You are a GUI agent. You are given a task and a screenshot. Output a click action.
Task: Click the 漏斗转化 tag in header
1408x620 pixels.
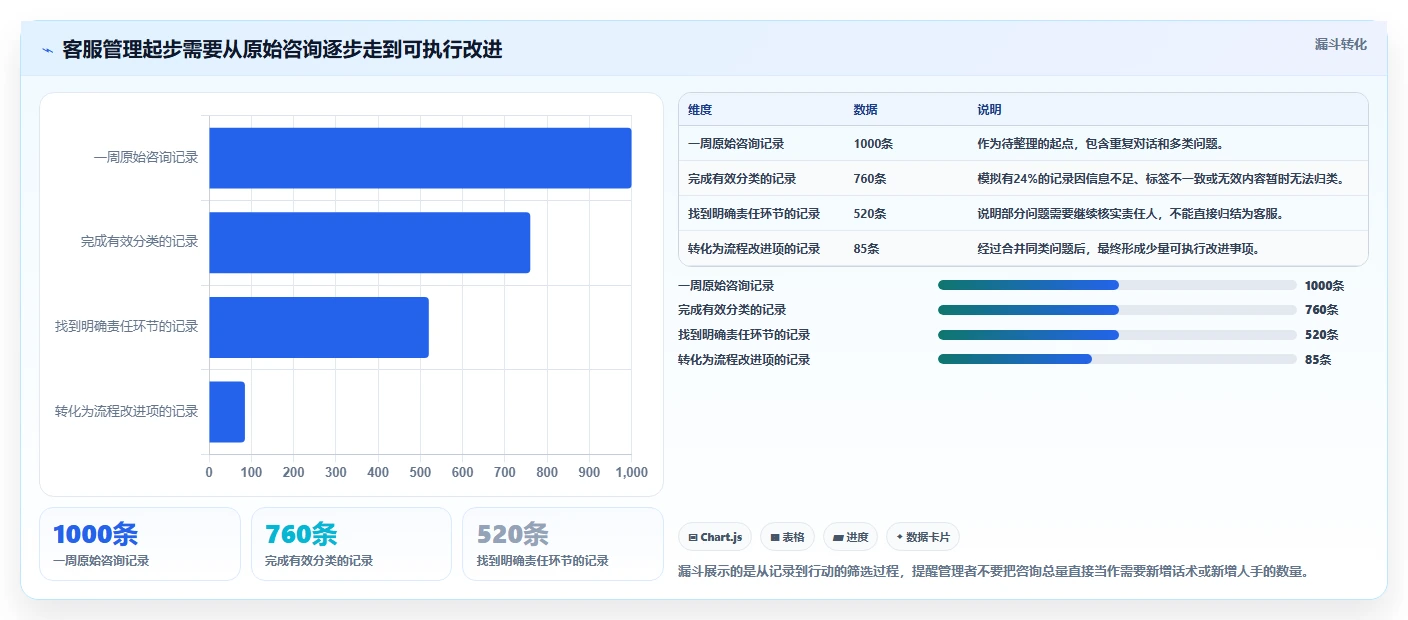[x=1340, y=44]
